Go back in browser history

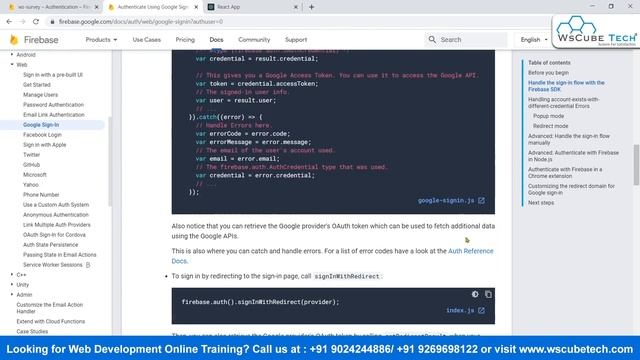[9, 22]
